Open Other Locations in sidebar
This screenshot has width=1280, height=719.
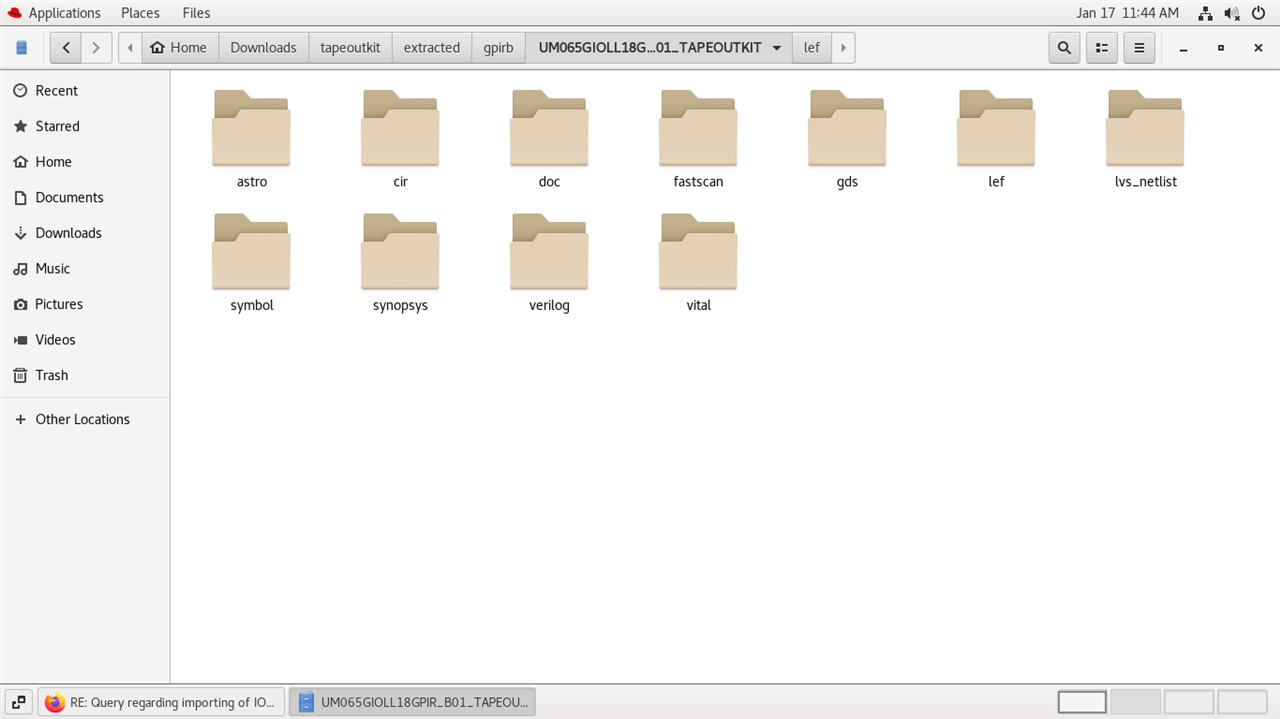(x=82, y=419)
